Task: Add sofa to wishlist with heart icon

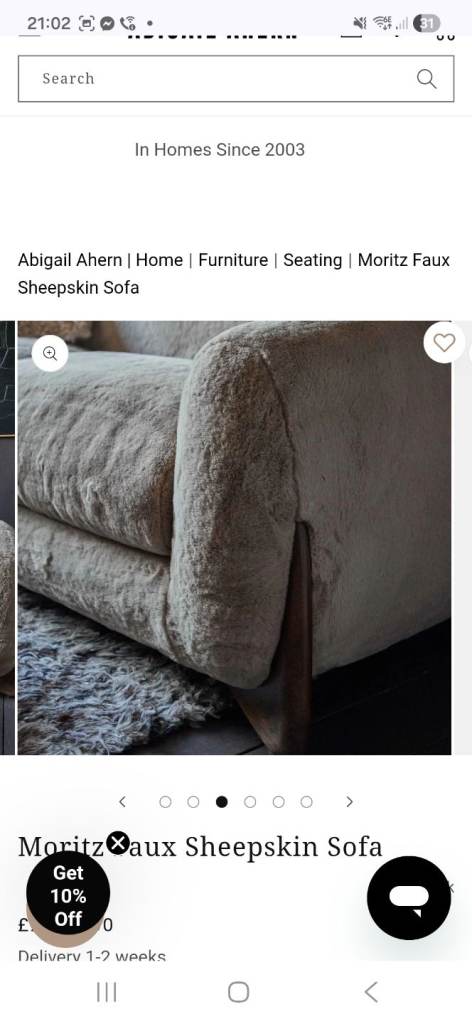Action: pos(445,342)
